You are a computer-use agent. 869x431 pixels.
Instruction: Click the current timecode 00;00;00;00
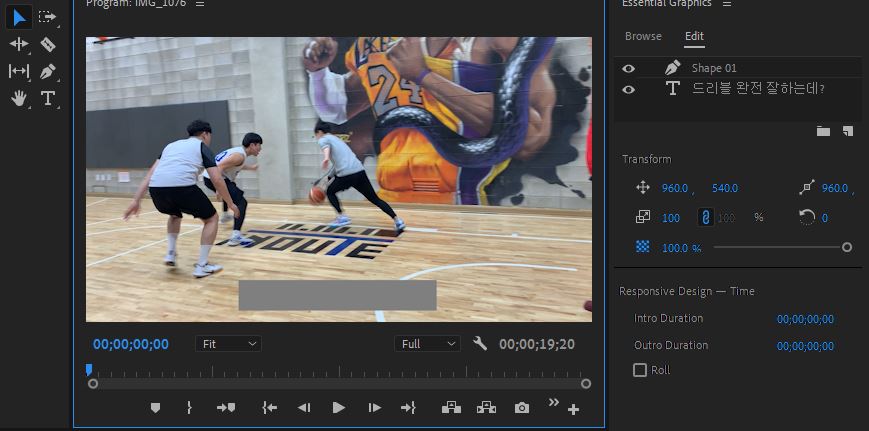[131, 344]
